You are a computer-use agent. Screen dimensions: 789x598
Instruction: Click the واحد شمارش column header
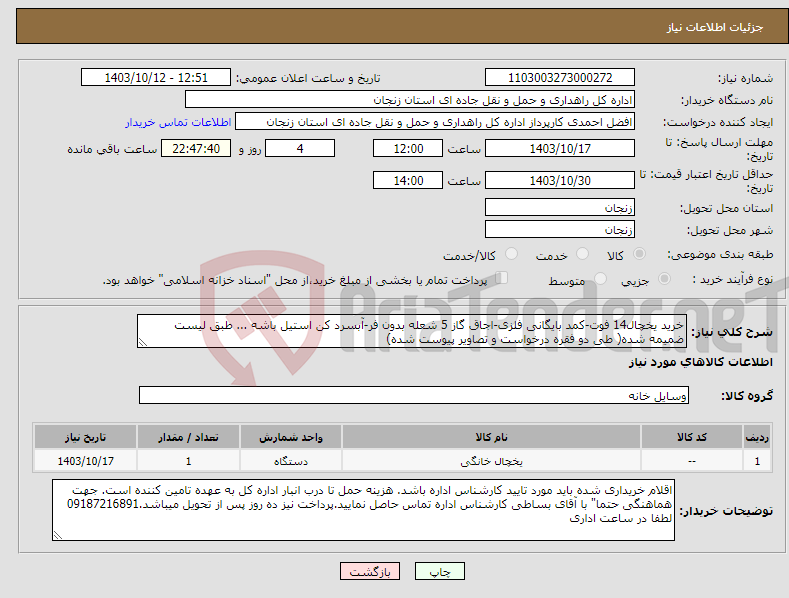tap(291, 437)
